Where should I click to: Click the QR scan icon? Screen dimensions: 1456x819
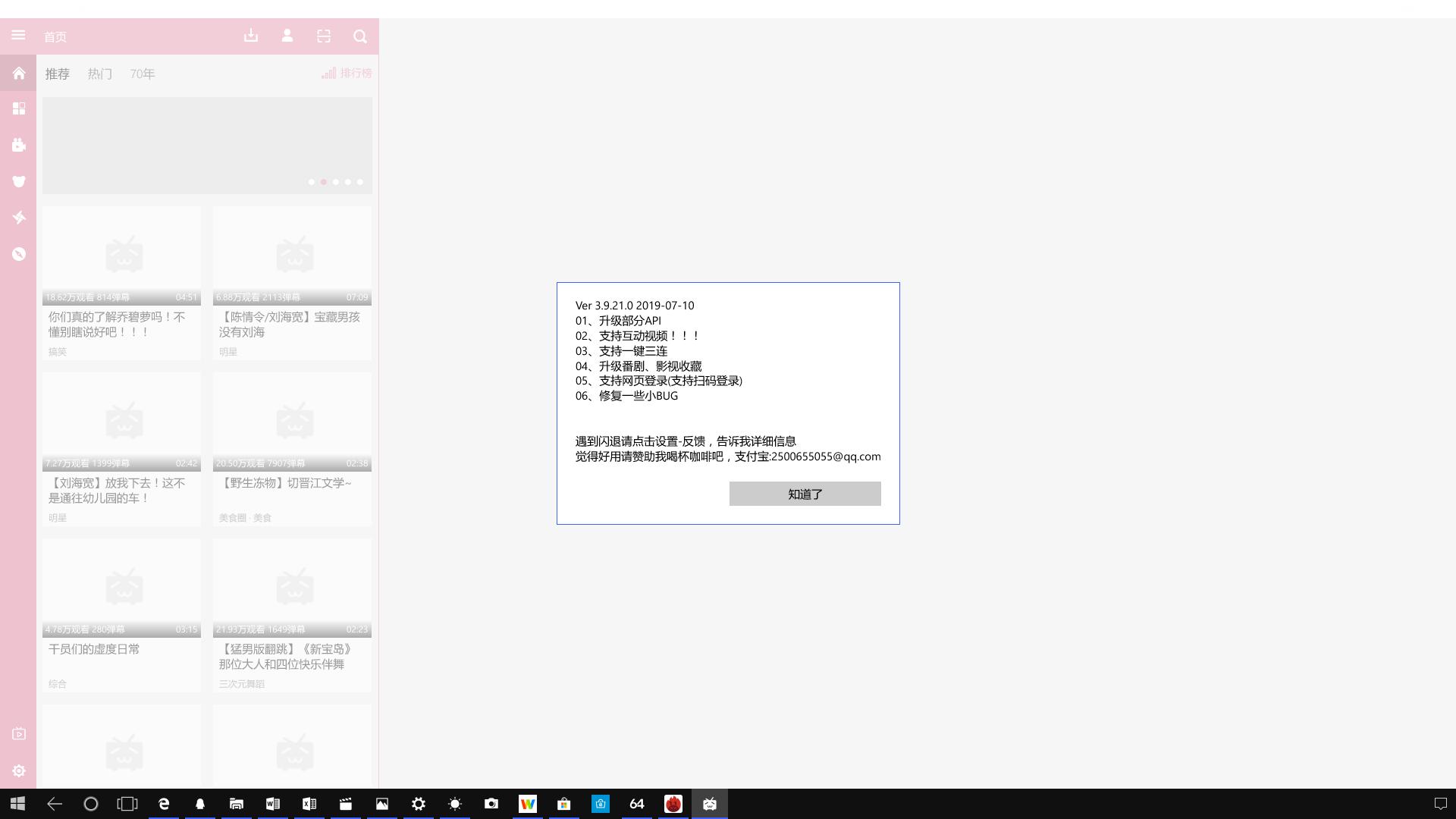(324, 36)
